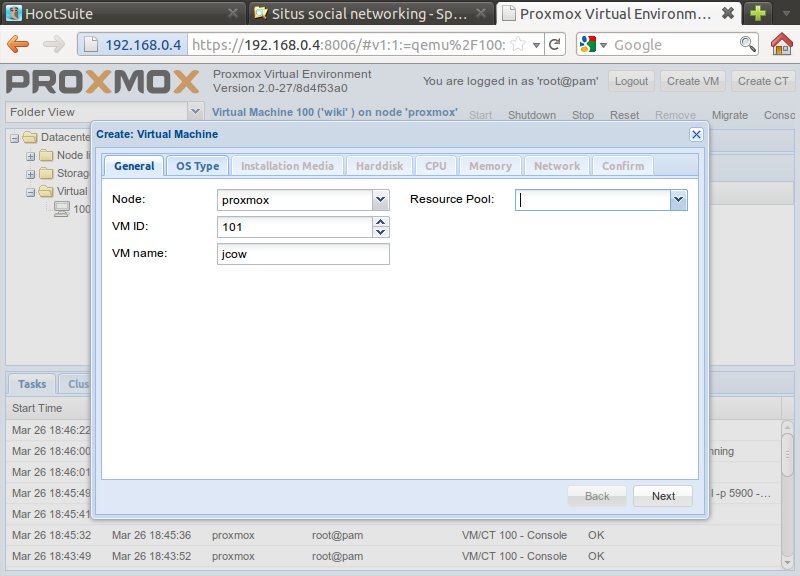Screen dimensions: 800x576
Task: Click the reload page icon
Action: [554, 45]
